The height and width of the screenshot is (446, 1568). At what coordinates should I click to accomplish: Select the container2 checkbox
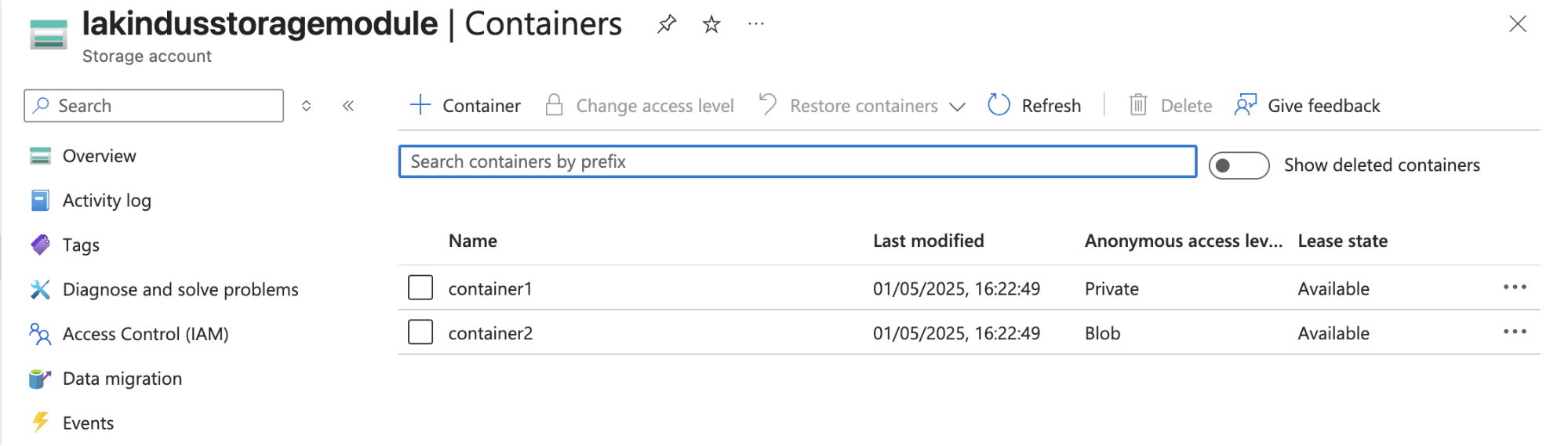coord(420,332)
